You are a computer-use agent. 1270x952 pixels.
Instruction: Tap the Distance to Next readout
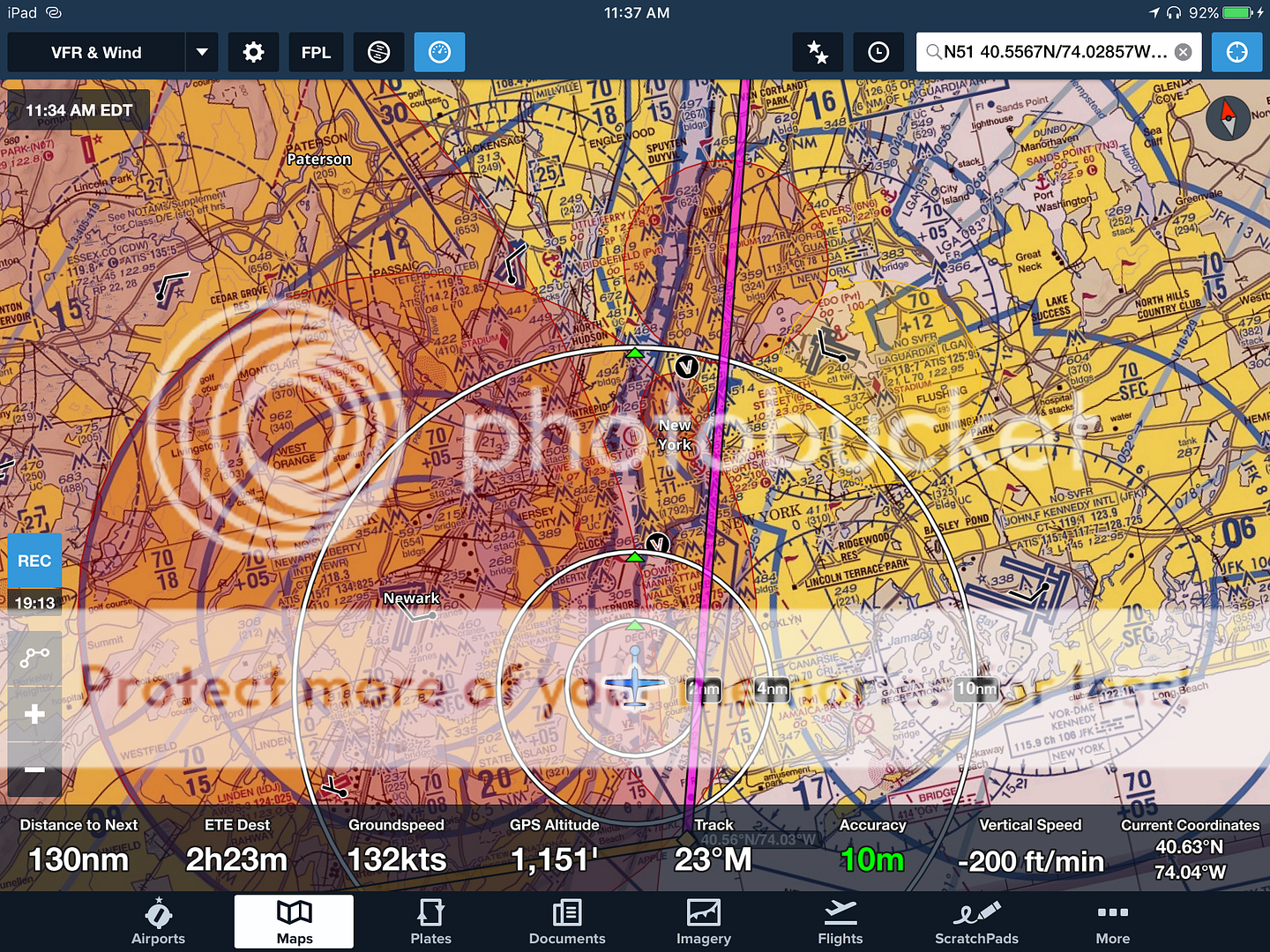click(78, 846)
